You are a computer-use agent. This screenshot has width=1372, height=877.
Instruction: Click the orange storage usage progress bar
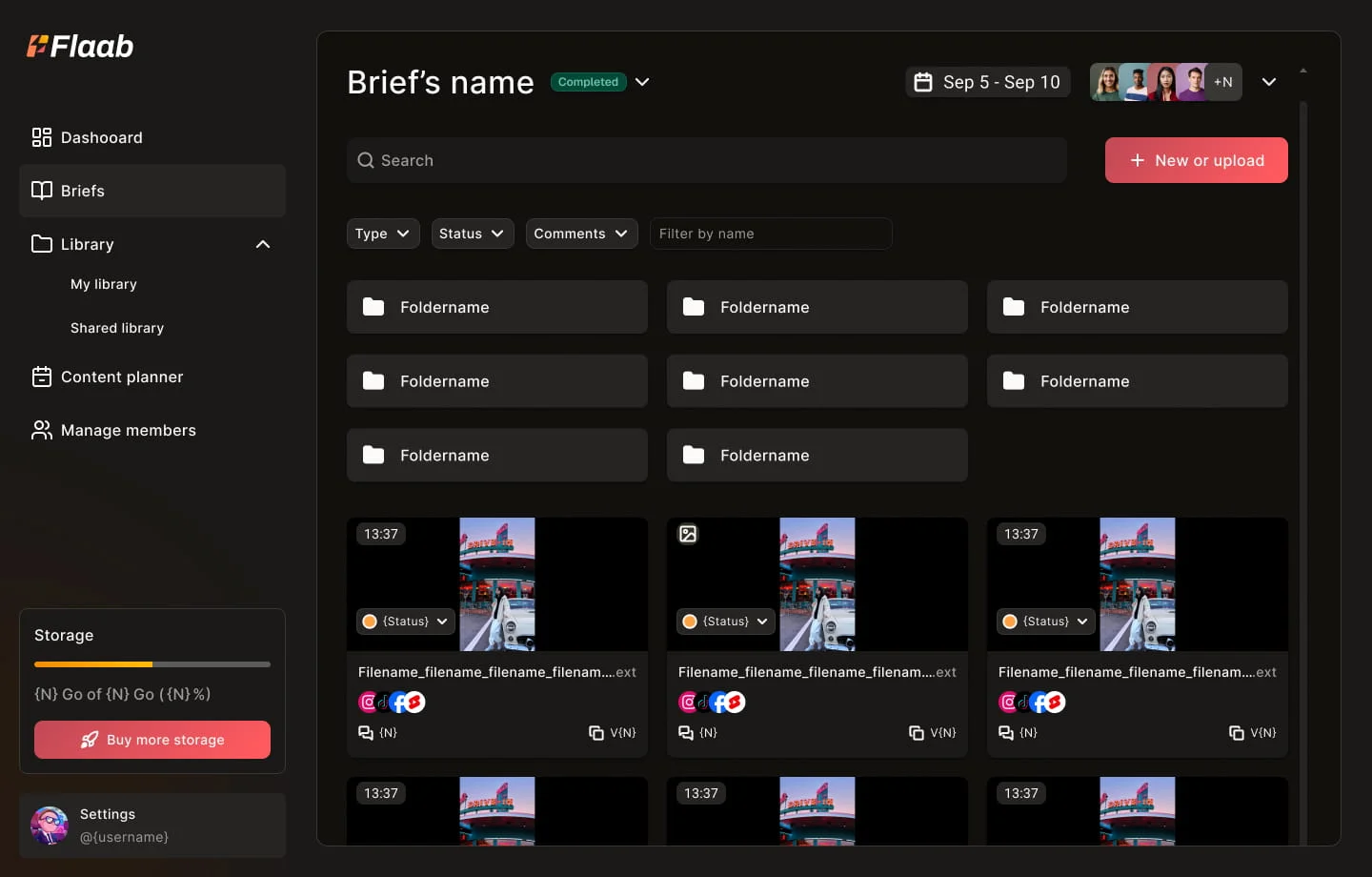point(92,664)
